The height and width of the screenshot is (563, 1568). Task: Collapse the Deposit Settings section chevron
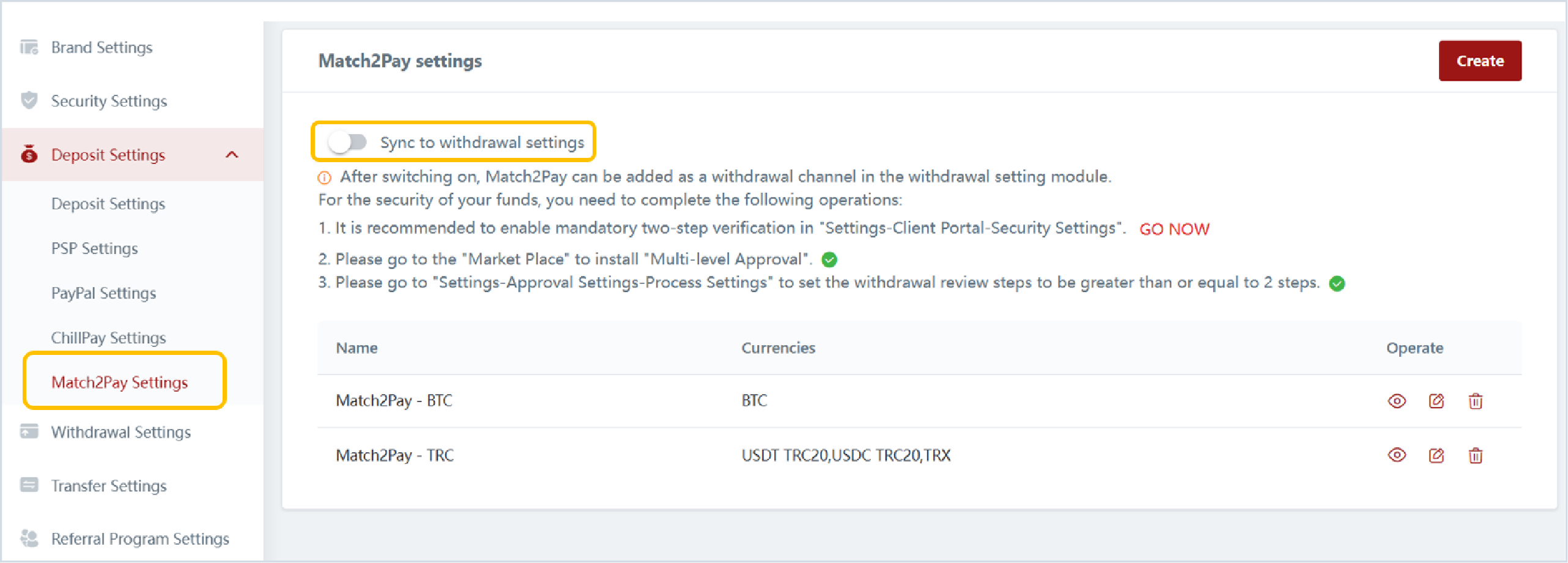point(232,155)
